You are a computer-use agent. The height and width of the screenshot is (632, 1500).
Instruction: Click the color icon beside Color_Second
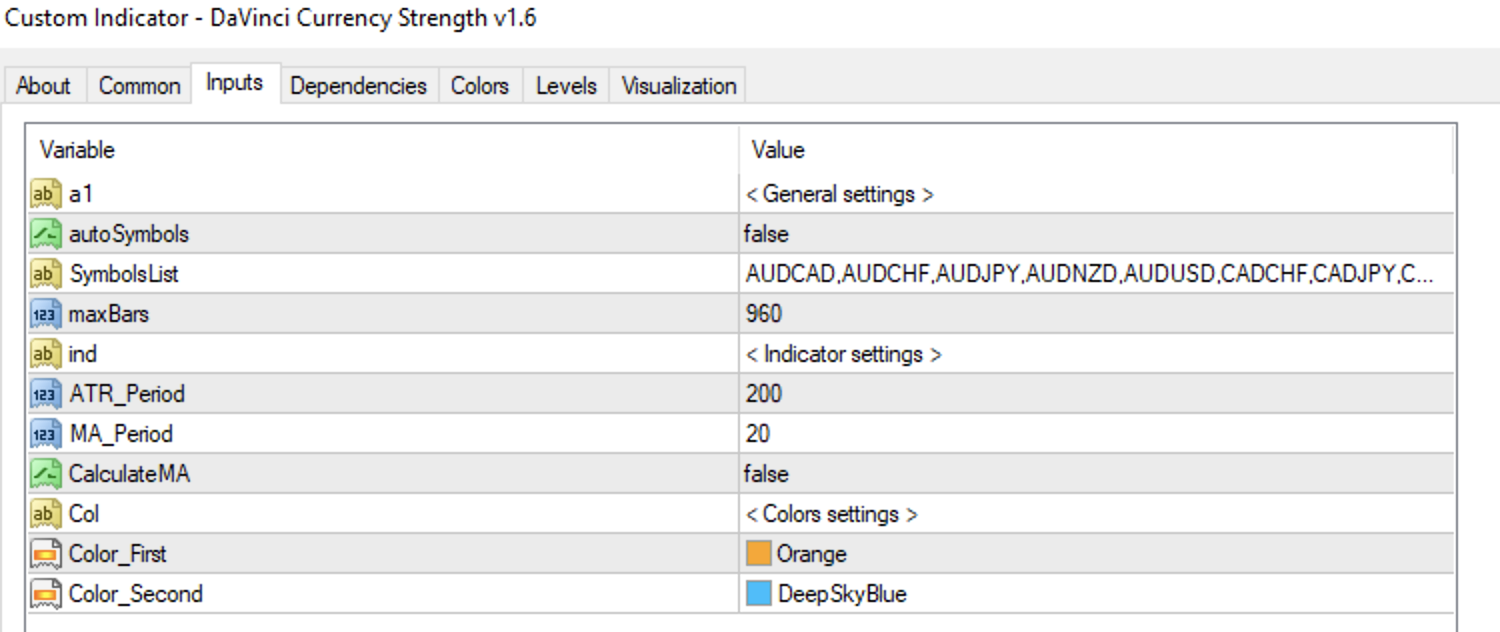pos(46,594)
